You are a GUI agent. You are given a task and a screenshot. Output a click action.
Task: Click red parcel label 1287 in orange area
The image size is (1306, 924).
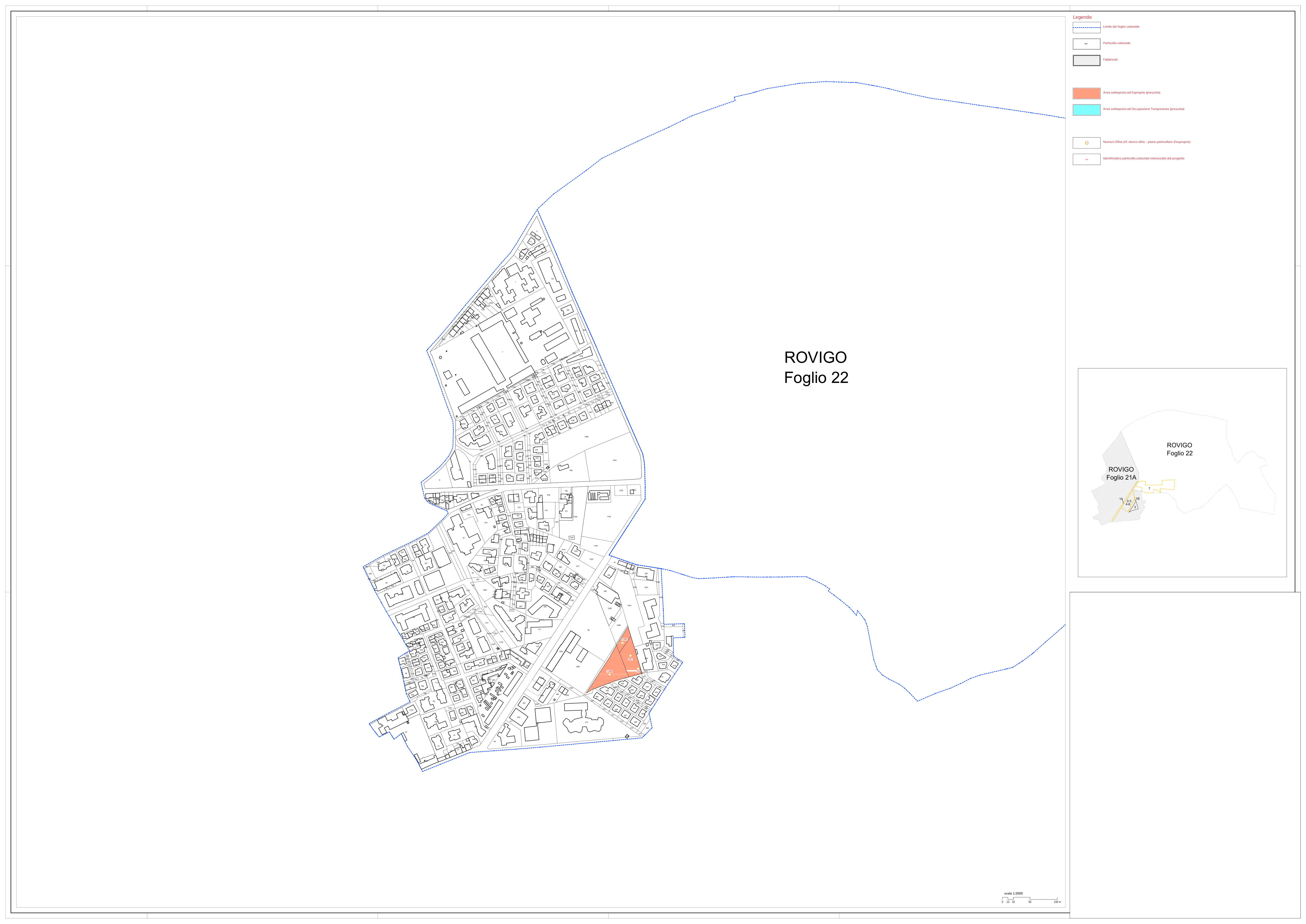click(625, 639)
